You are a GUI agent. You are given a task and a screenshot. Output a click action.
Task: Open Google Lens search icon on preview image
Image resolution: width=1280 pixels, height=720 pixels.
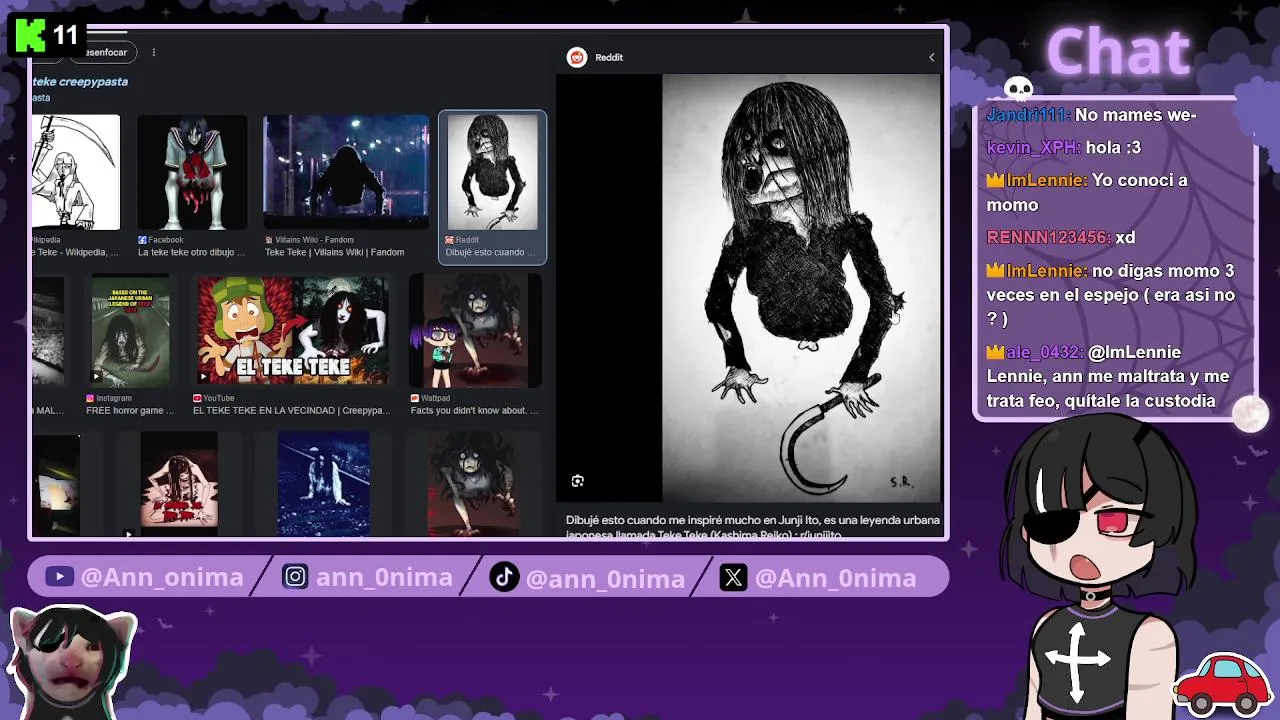(x=577, y=481)
